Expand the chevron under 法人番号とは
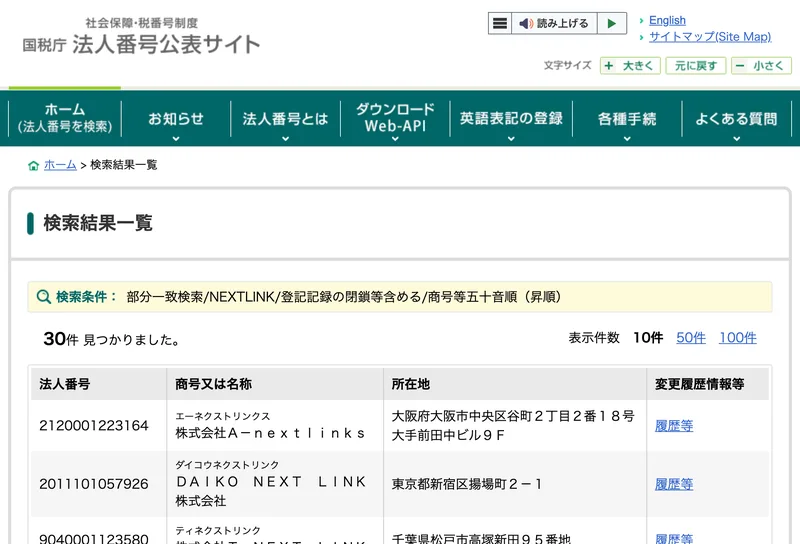Image resolution: width=800 pixels, height=544 pixels. (x=285, y=139)
